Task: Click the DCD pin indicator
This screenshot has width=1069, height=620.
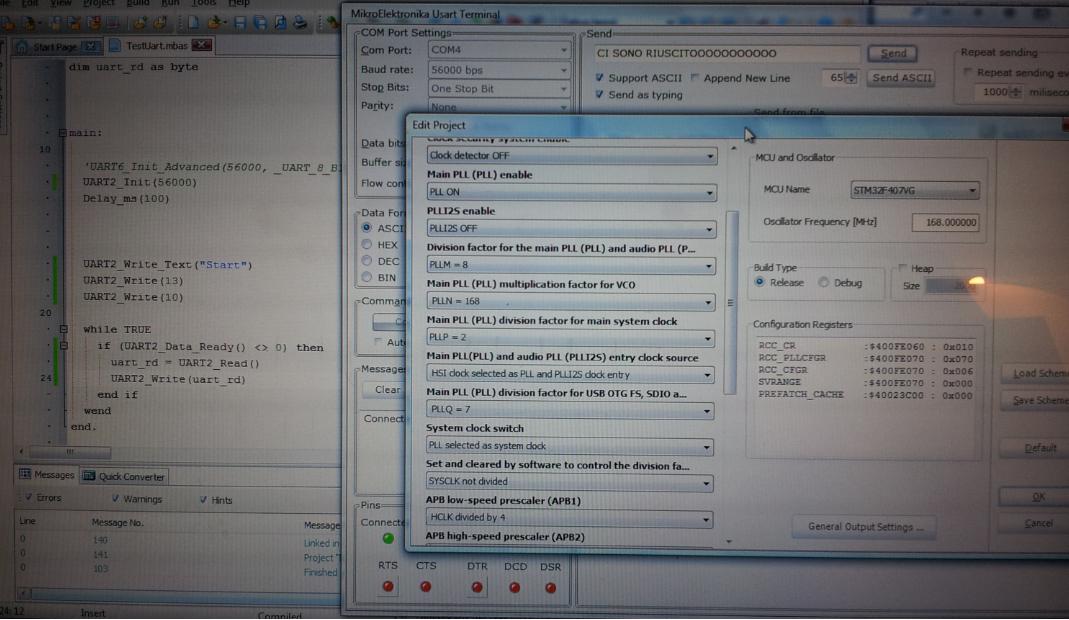Action: point(515,587)
